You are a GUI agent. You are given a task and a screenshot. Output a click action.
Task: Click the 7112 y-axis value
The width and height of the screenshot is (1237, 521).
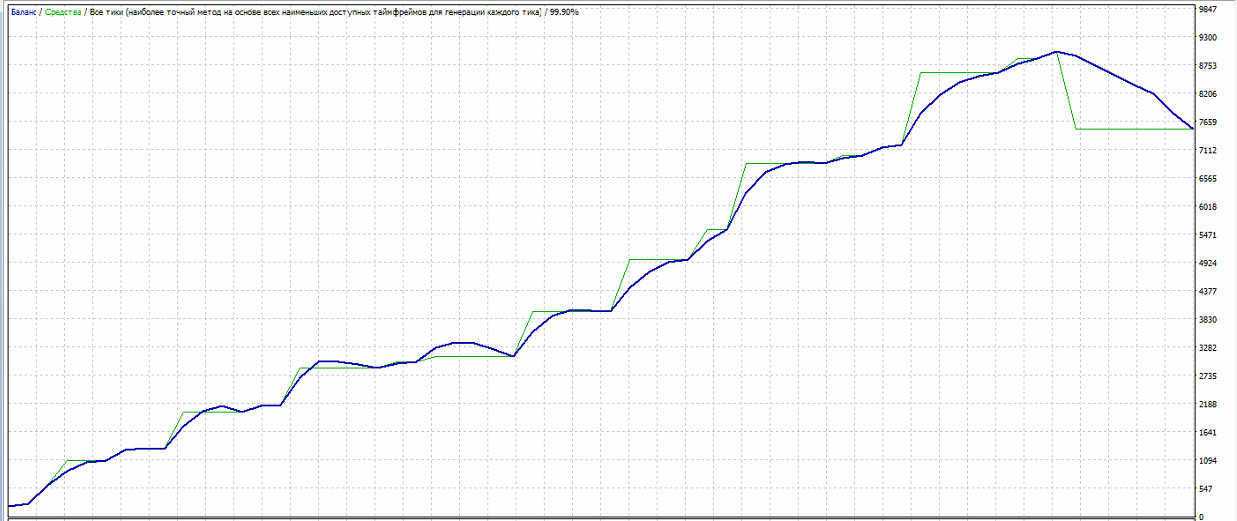(x=1207, y=151)
